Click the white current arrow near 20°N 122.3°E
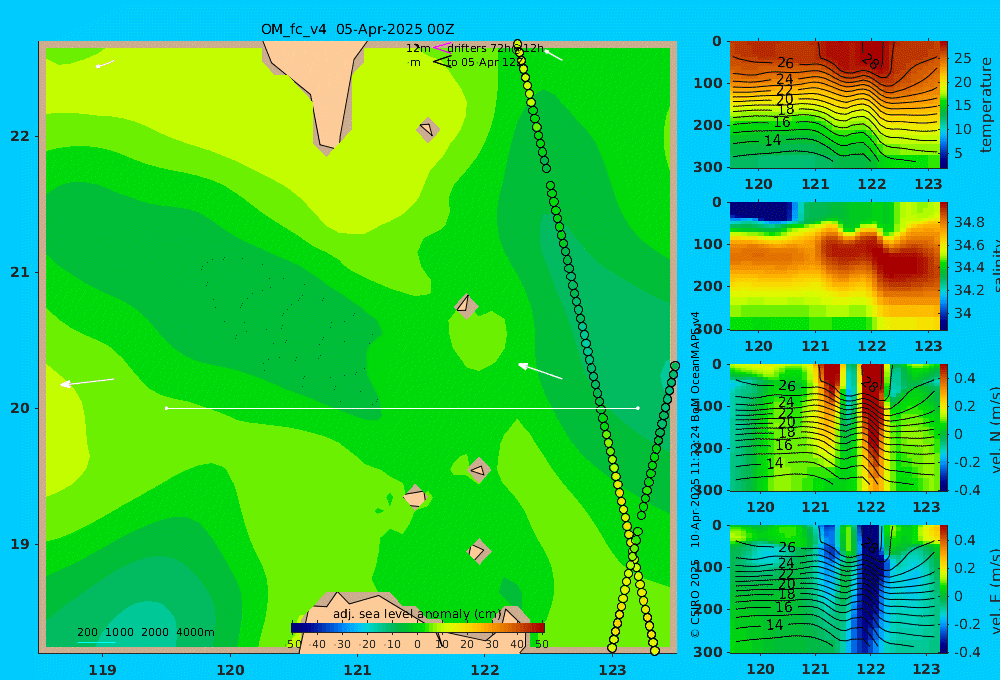 coord(540,371)
